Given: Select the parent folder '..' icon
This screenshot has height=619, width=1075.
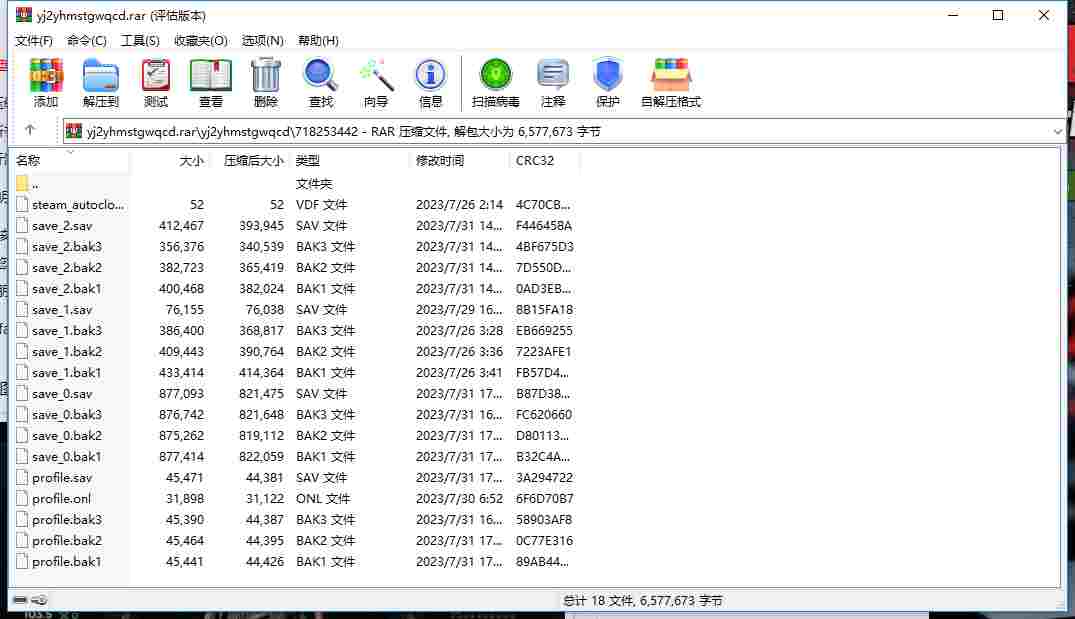Looking at the screenshot, I should coord(22,183).
